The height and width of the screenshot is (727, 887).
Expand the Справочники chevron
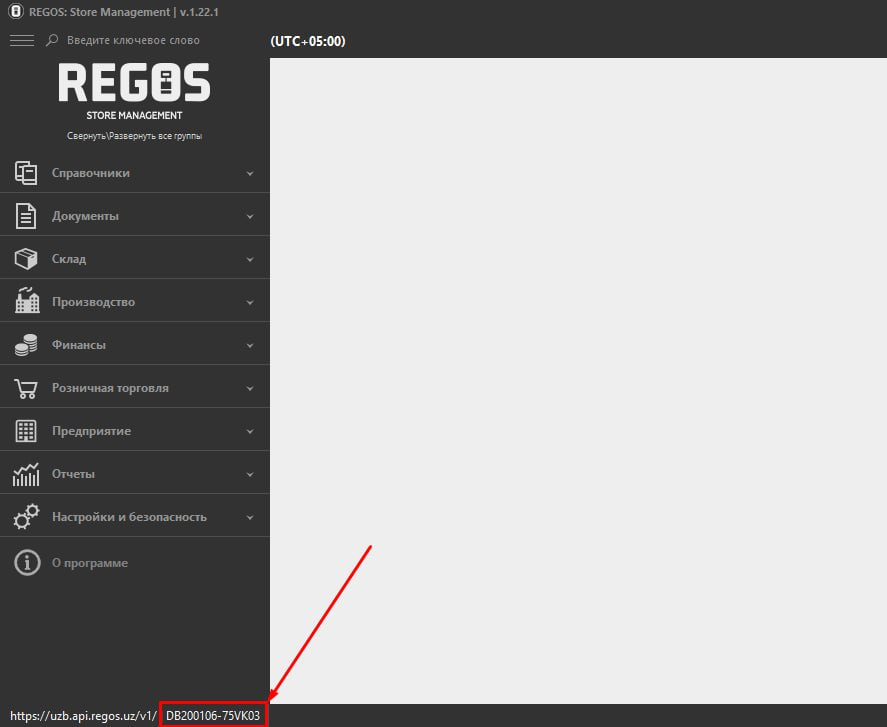pos(249,173)
